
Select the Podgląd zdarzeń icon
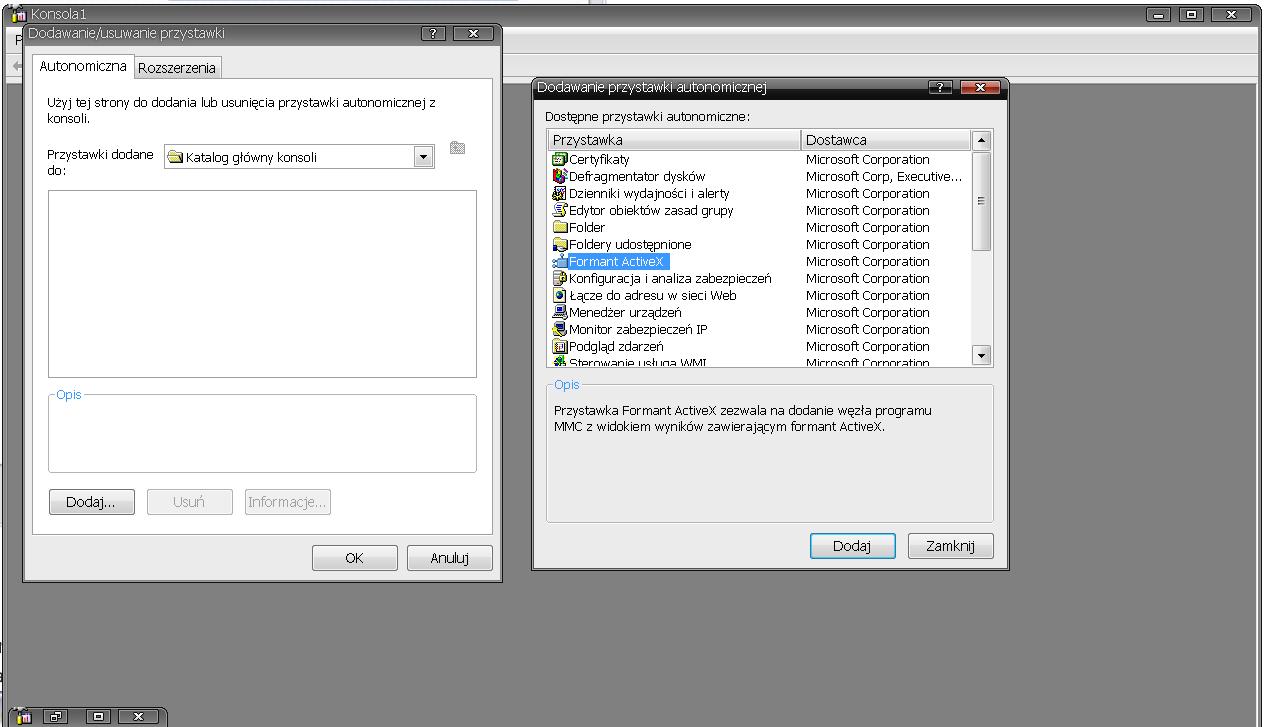click(x=560, y=346)
